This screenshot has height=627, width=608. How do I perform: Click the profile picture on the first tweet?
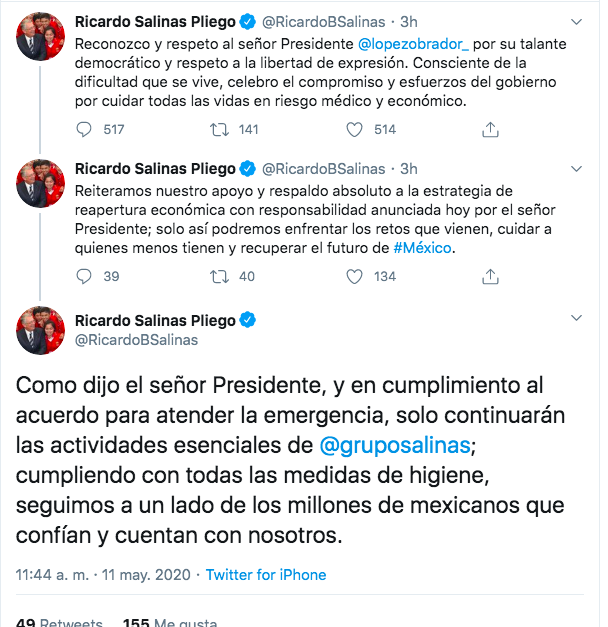37,37
